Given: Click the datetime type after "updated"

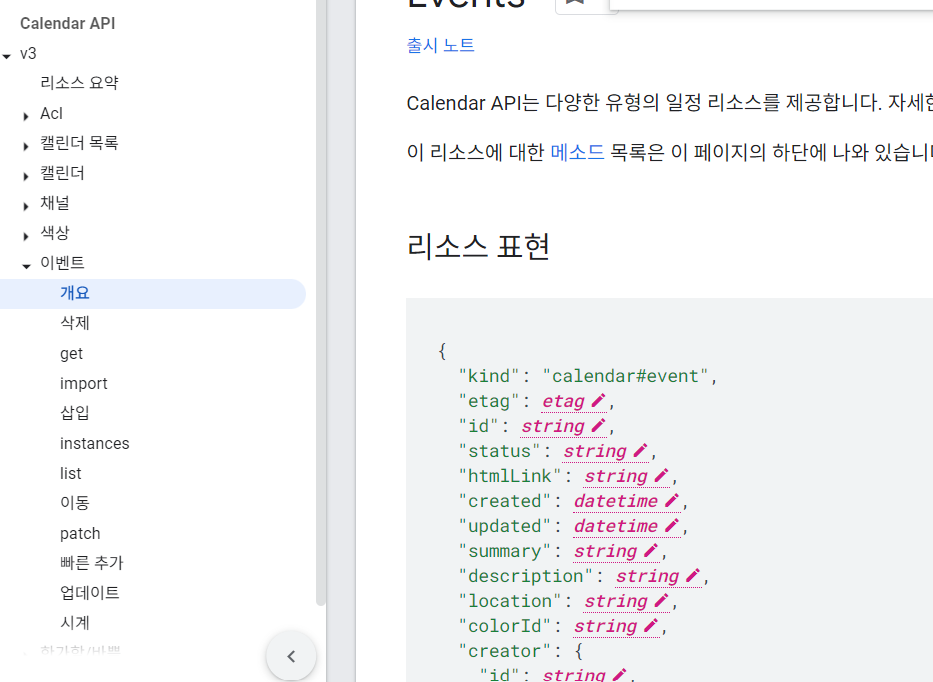Looking at the screenshot, I should [x=616, y=527].
